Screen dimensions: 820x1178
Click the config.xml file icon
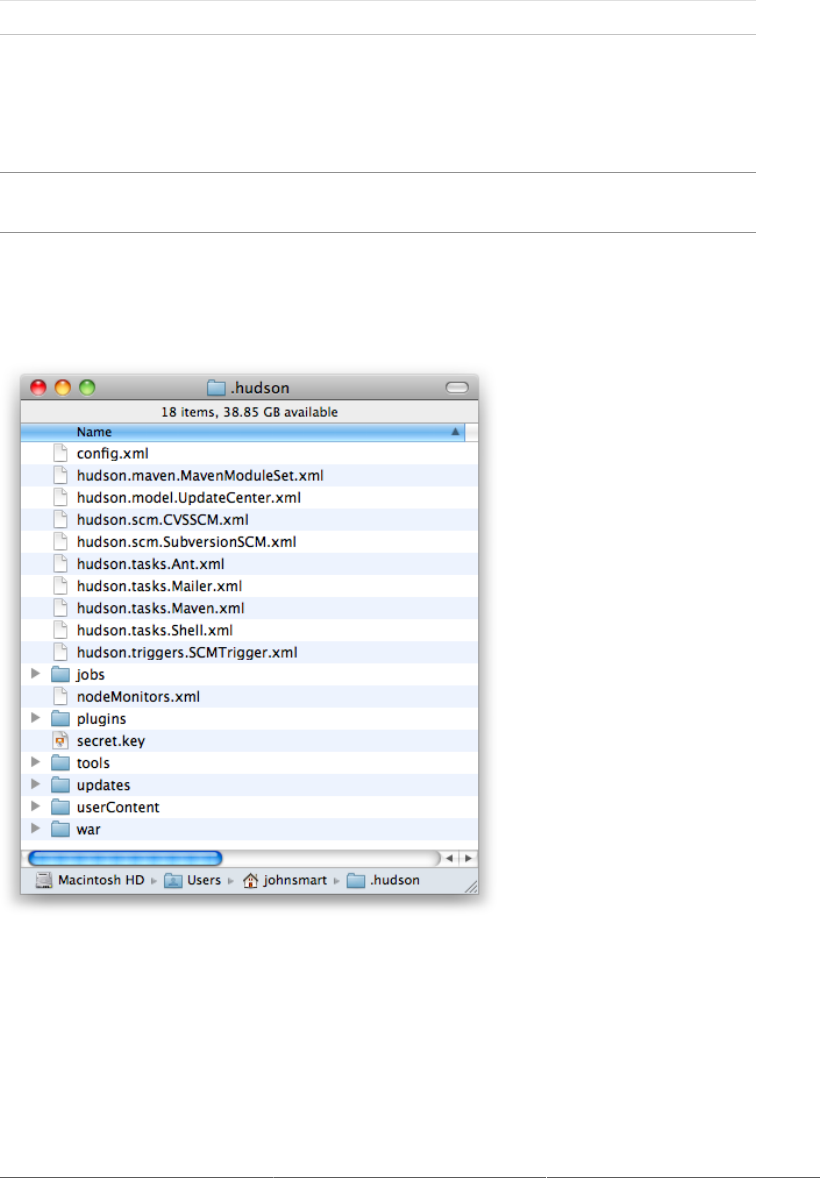coord(60,453)
